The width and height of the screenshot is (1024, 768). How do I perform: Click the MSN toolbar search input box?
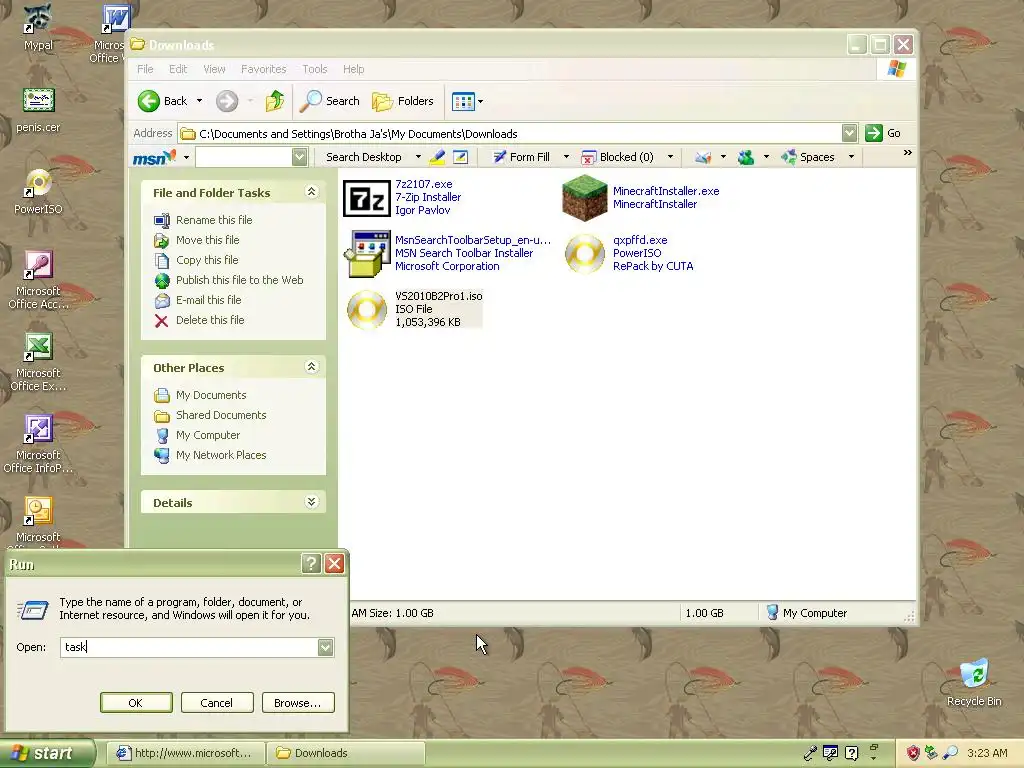coord(244,157)
